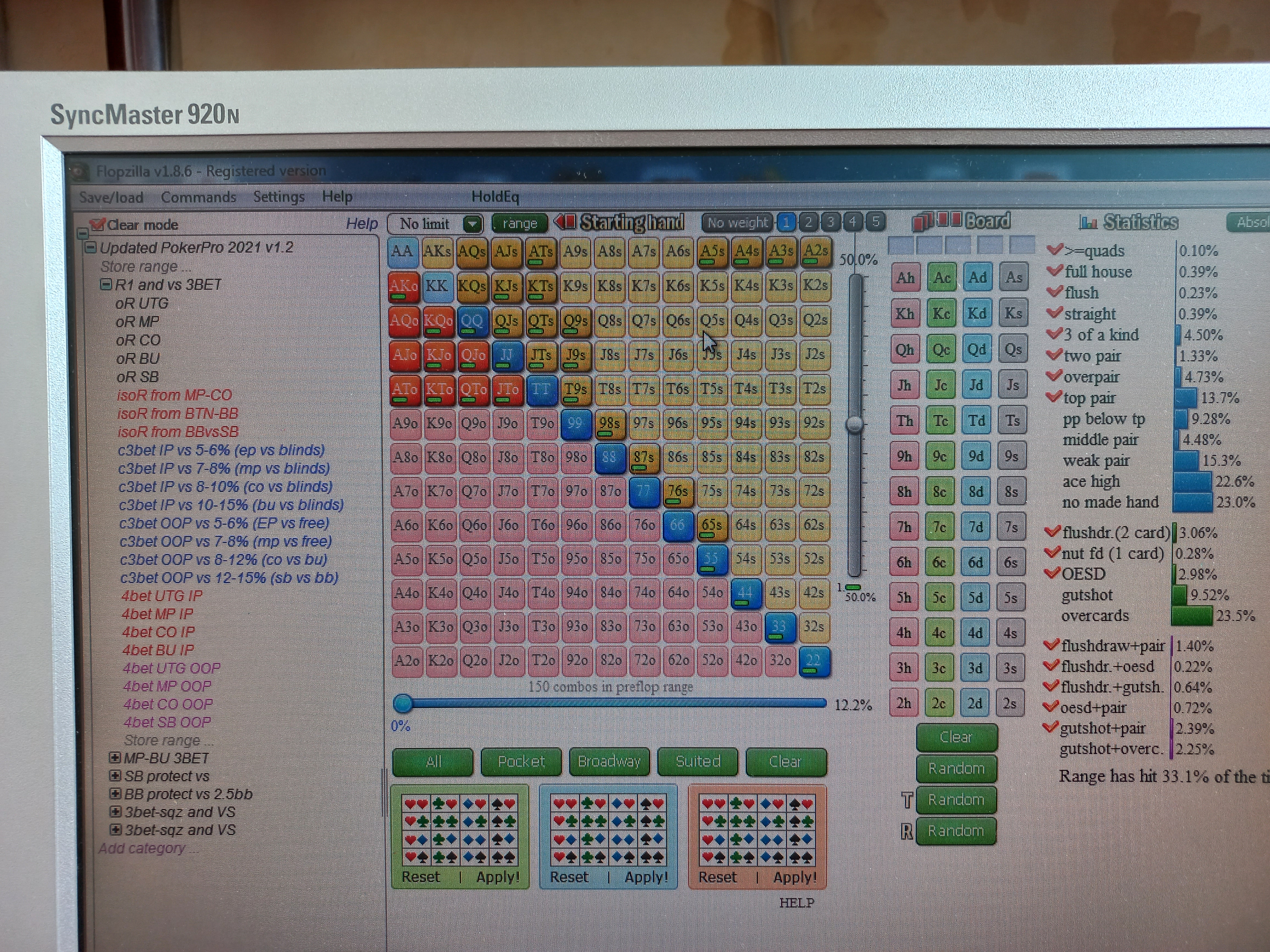Click the Absolute statistics tab button
This screenshot has height=952, width=1270.
coord(1248,222)
